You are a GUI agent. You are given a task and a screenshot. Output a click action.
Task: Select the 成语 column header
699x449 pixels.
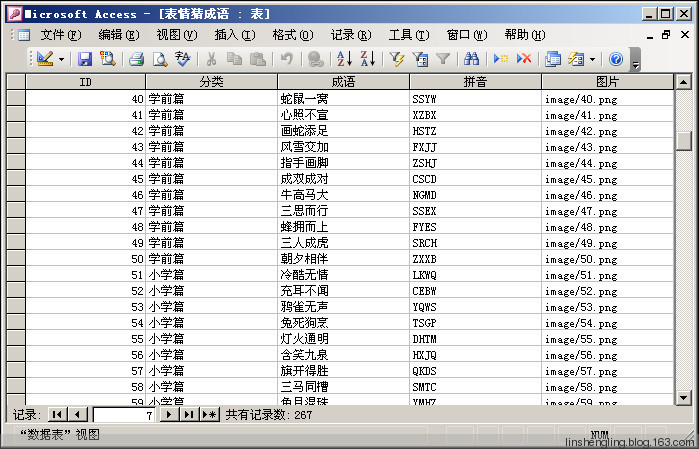(x=343, y=82)
